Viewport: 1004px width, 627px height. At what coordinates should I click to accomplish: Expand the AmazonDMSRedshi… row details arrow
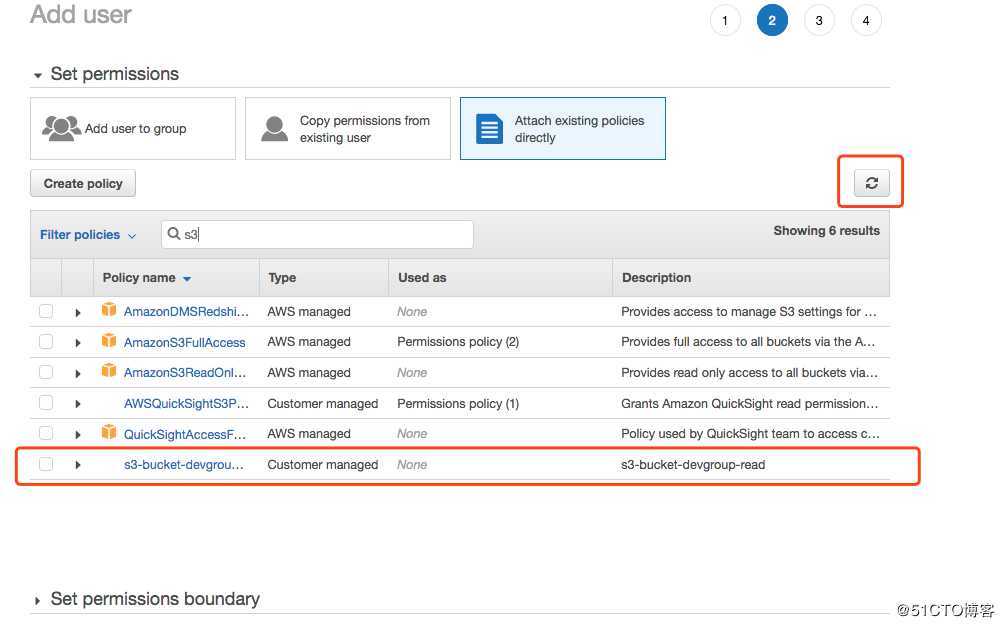point(77,313)
